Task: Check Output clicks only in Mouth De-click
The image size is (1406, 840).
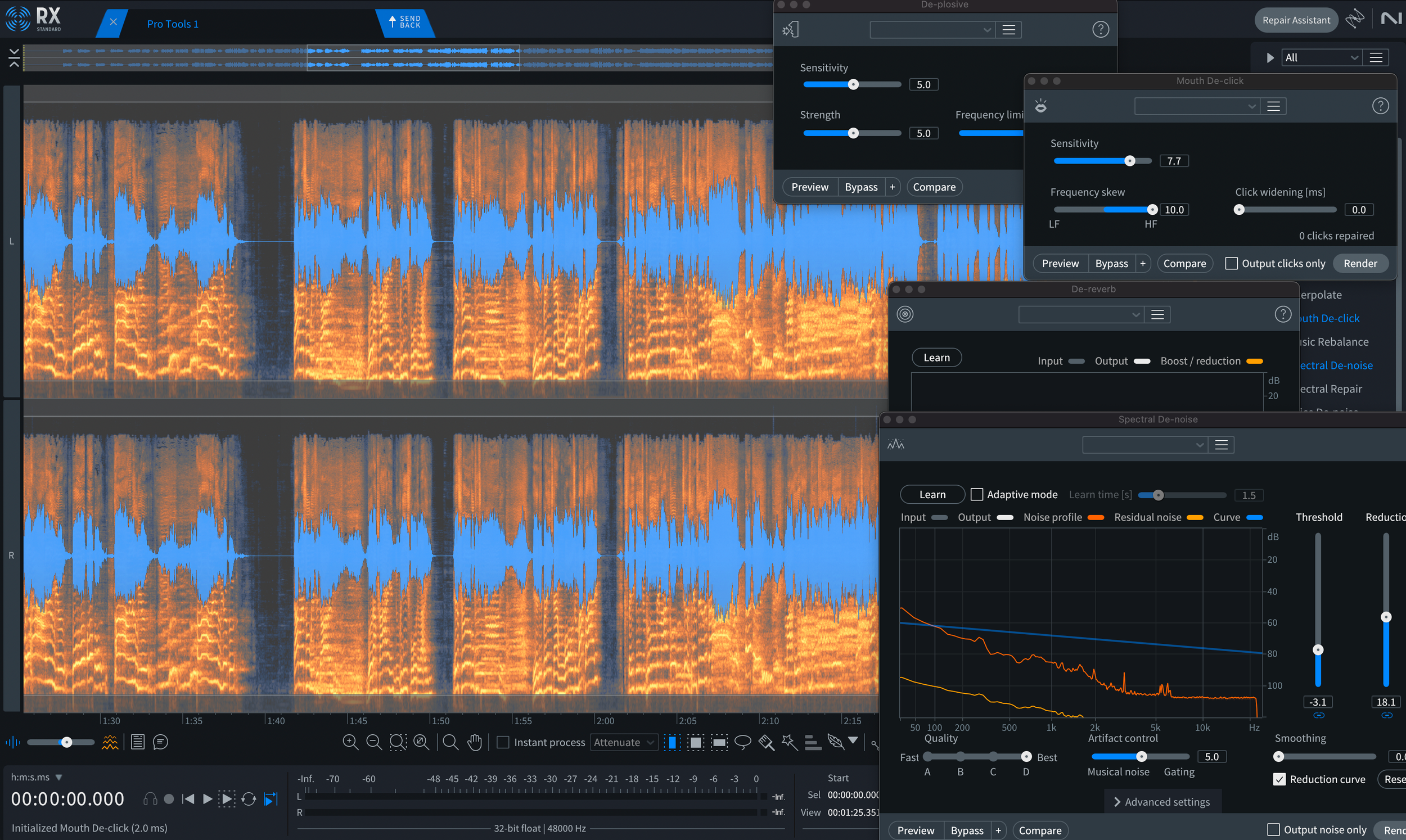Action: 1231,263
